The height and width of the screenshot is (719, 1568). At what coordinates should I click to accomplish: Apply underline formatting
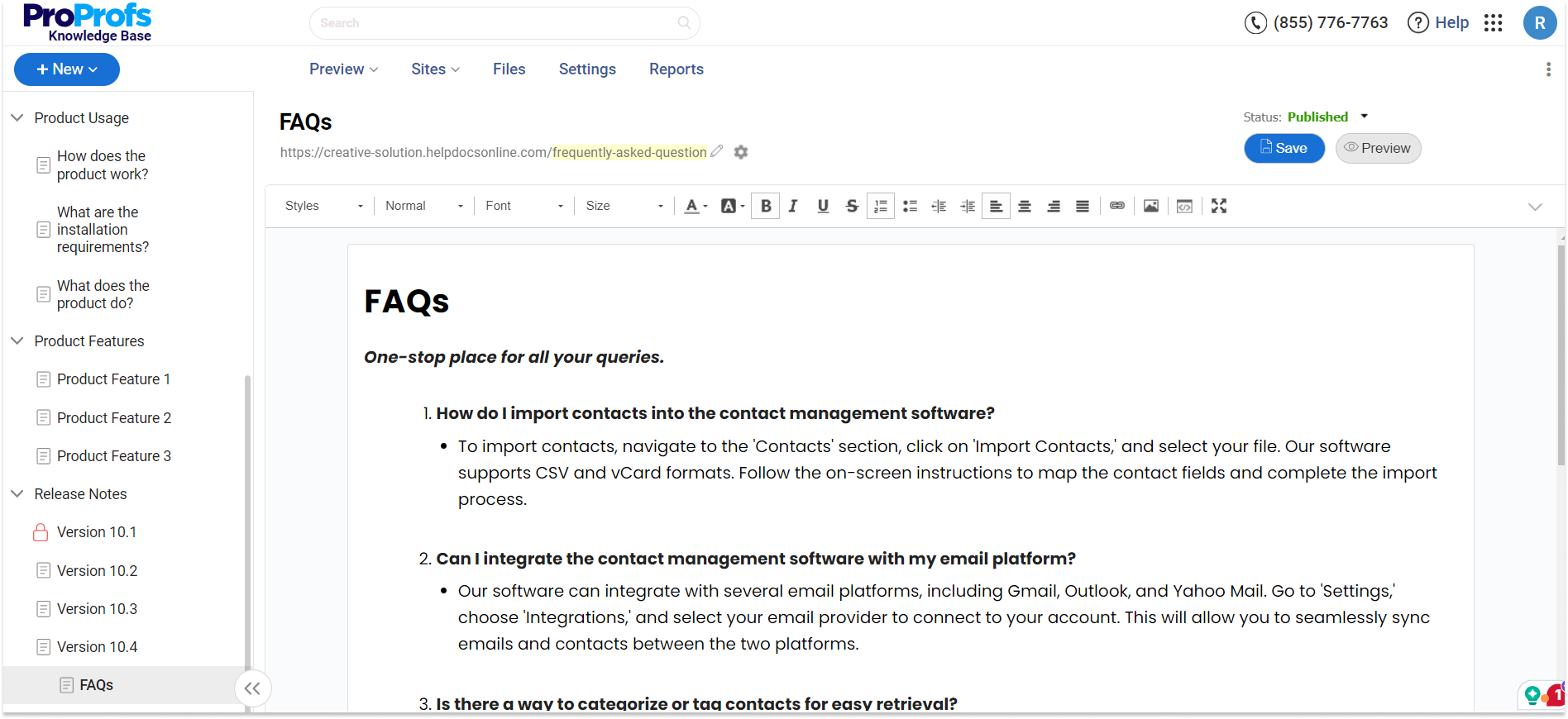[823, 206]
